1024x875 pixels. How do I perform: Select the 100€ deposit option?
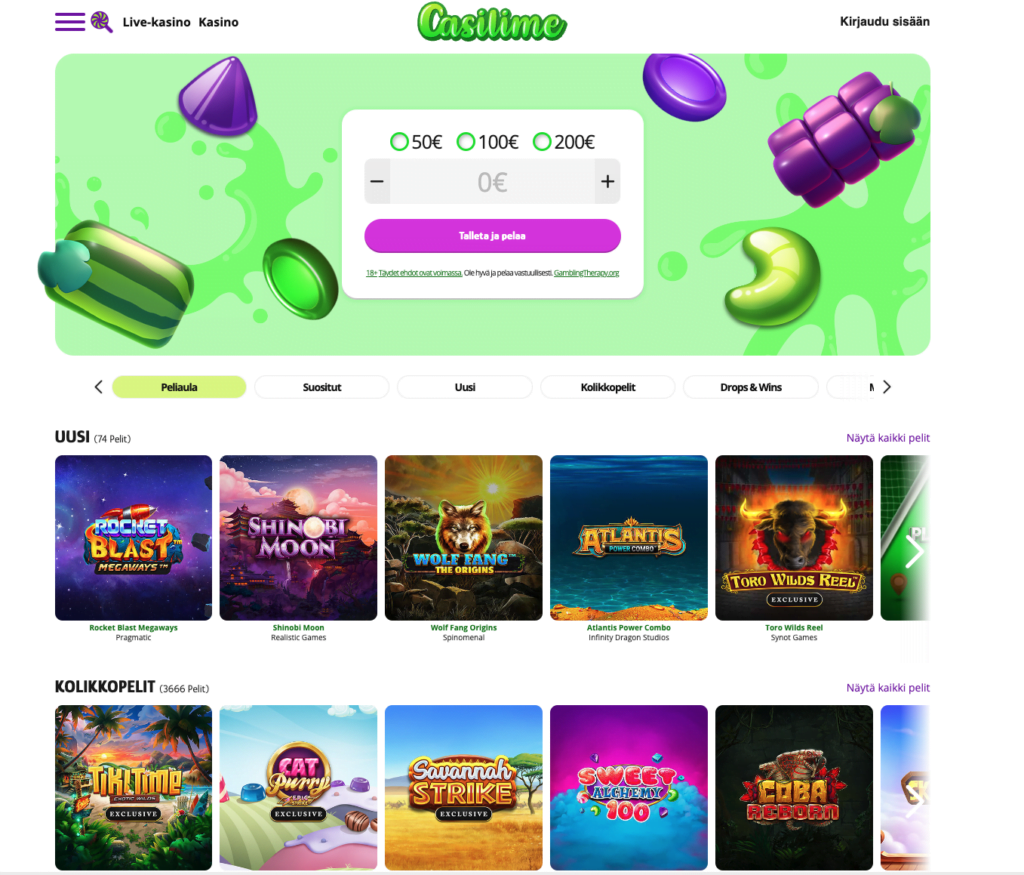(x=487, y=142)
